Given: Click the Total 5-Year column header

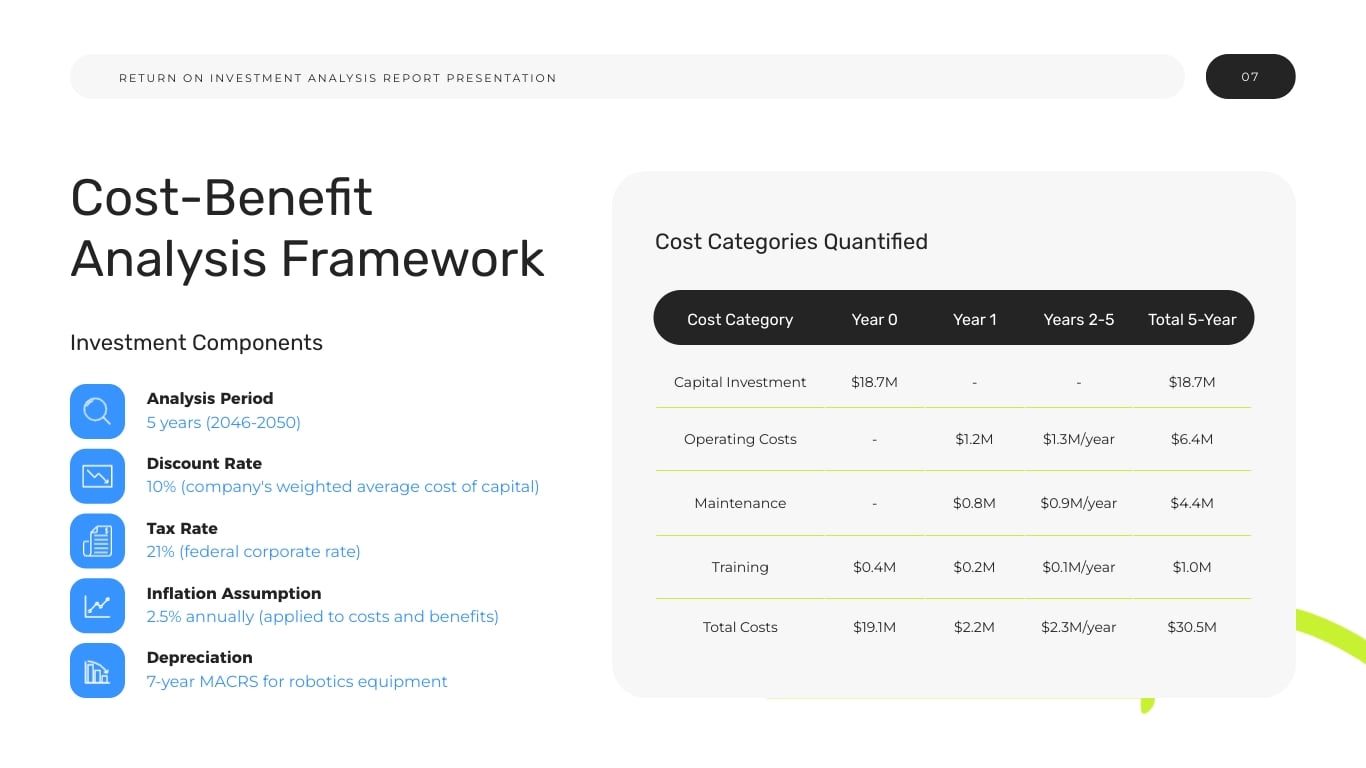Looking at the screenshot, I should coord(1192,319).
